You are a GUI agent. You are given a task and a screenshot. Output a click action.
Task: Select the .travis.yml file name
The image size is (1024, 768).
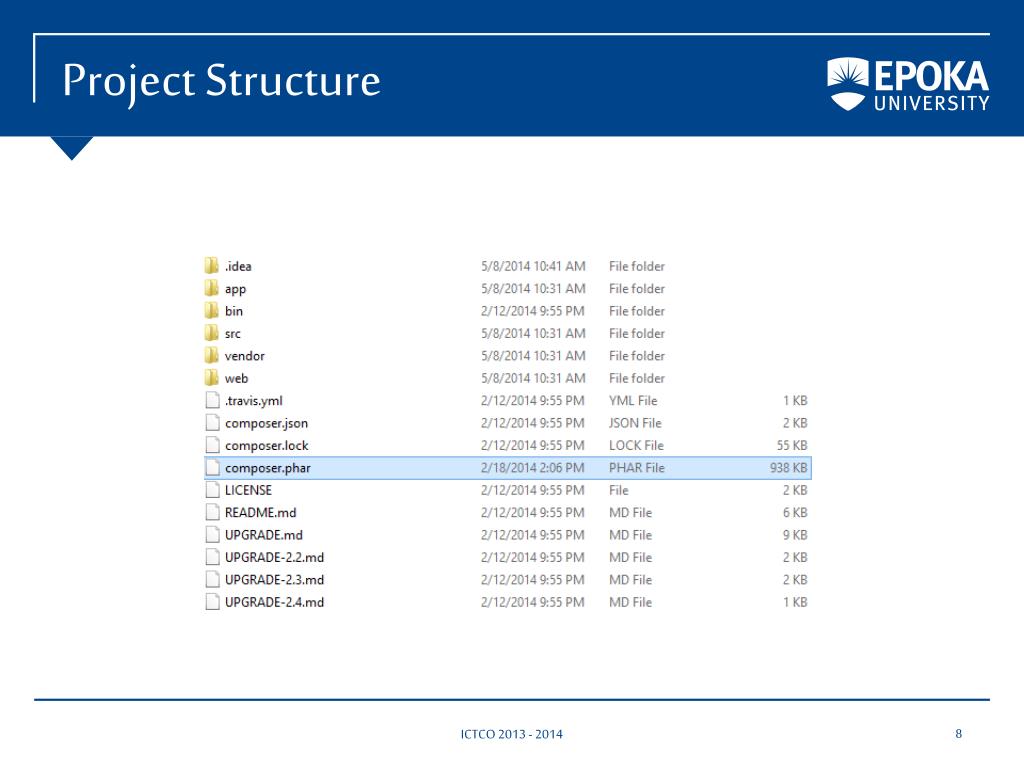tap(253, 401)
